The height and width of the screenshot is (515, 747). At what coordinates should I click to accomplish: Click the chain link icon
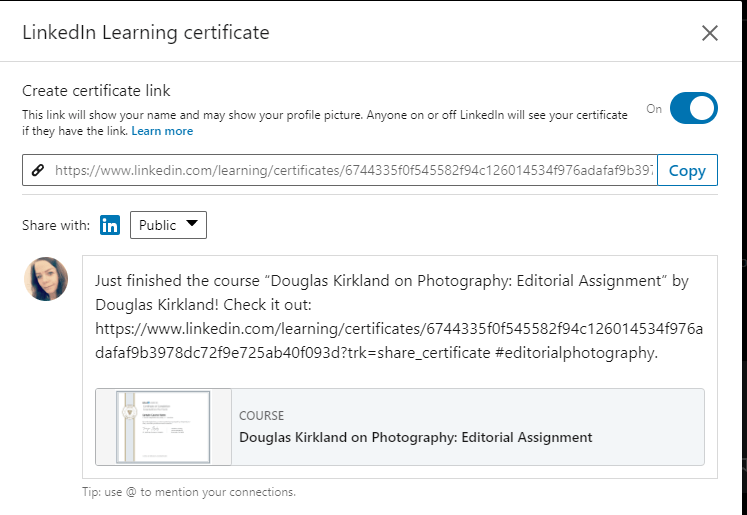[39, 170]
